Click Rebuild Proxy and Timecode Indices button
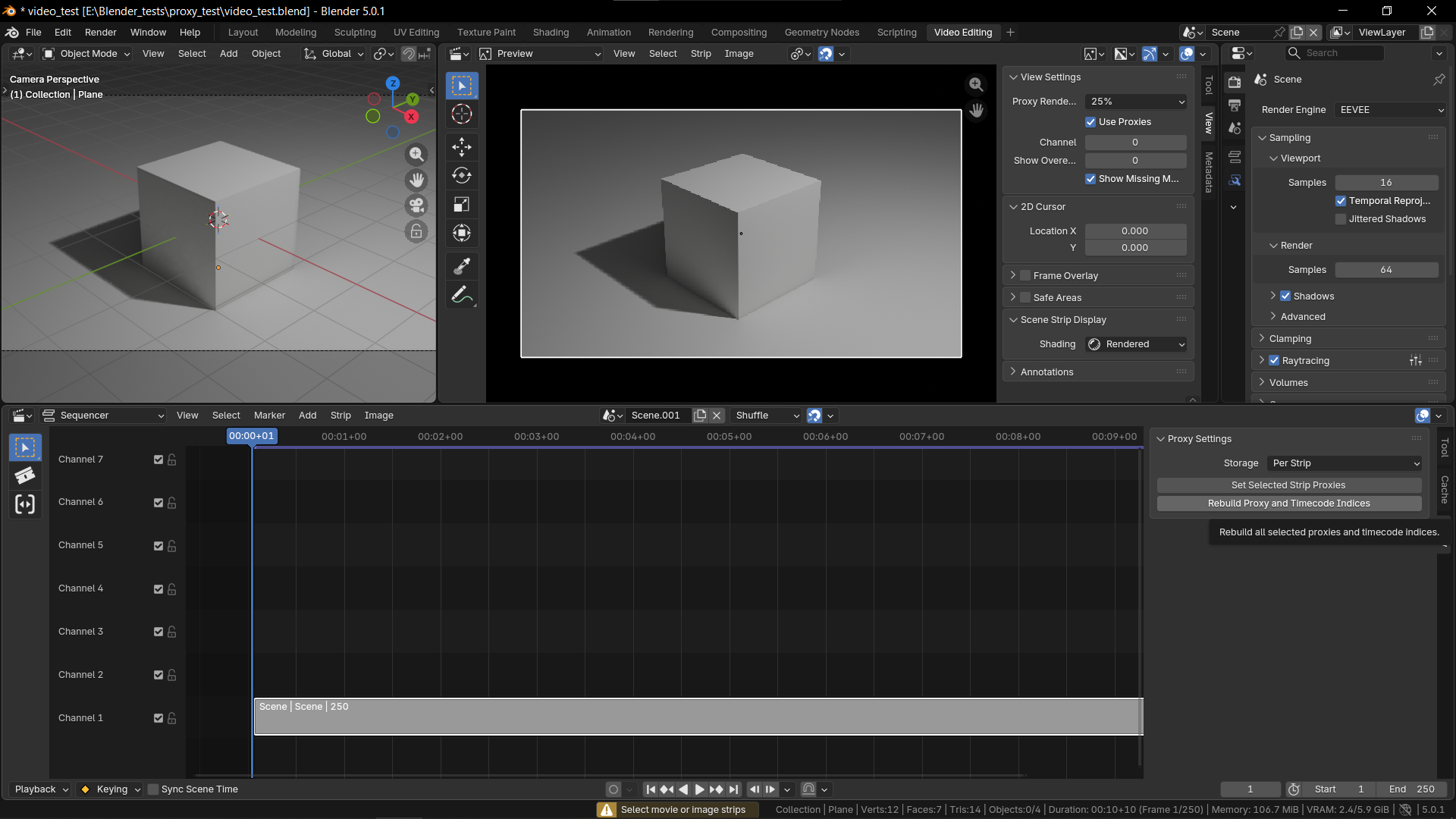The image size is (1456, 819). (x=1288, y=504)
